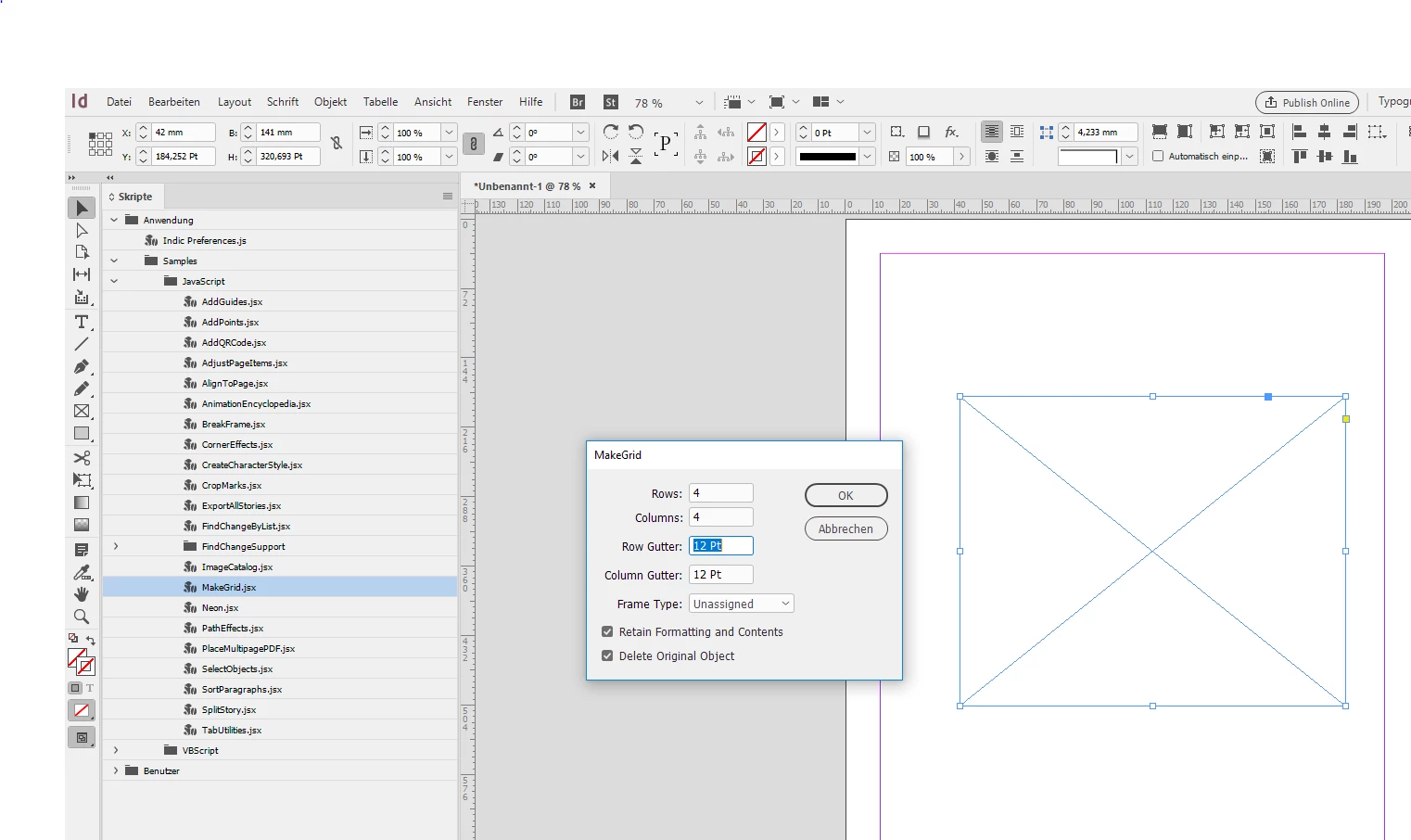Toggle Delete Original Object checkbox
Screen dimensions: 1411x840
pyautogui.click(x=607, y=655)
